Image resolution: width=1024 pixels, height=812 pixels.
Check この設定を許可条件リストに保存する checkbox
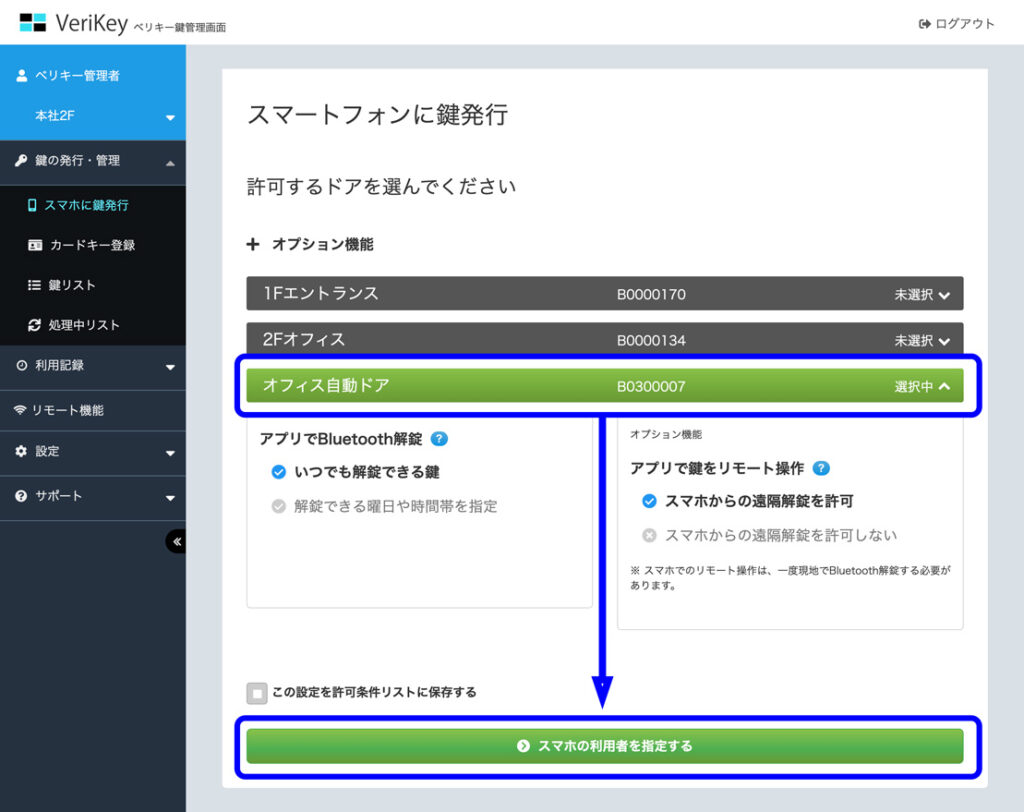[257, 693]
